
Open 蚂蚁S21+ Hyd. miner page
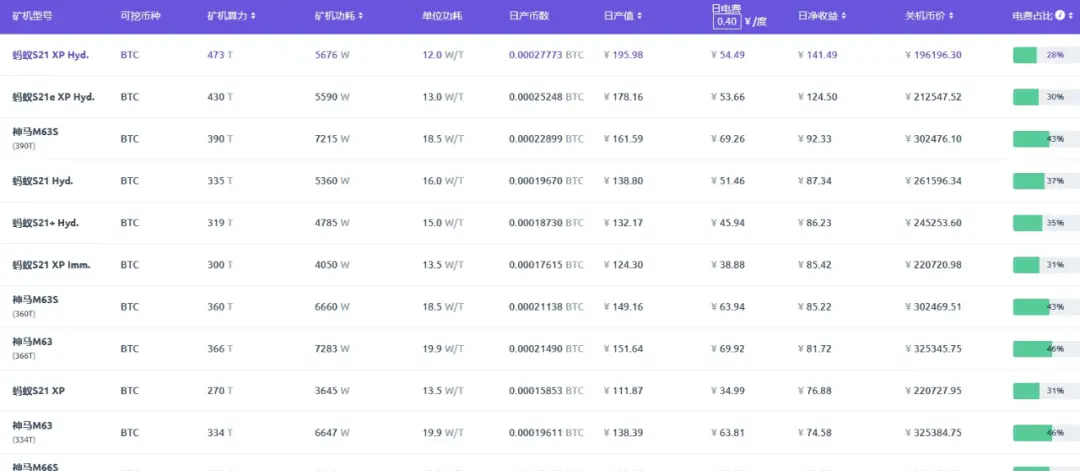pyautogui.click(x=45, y=223)
